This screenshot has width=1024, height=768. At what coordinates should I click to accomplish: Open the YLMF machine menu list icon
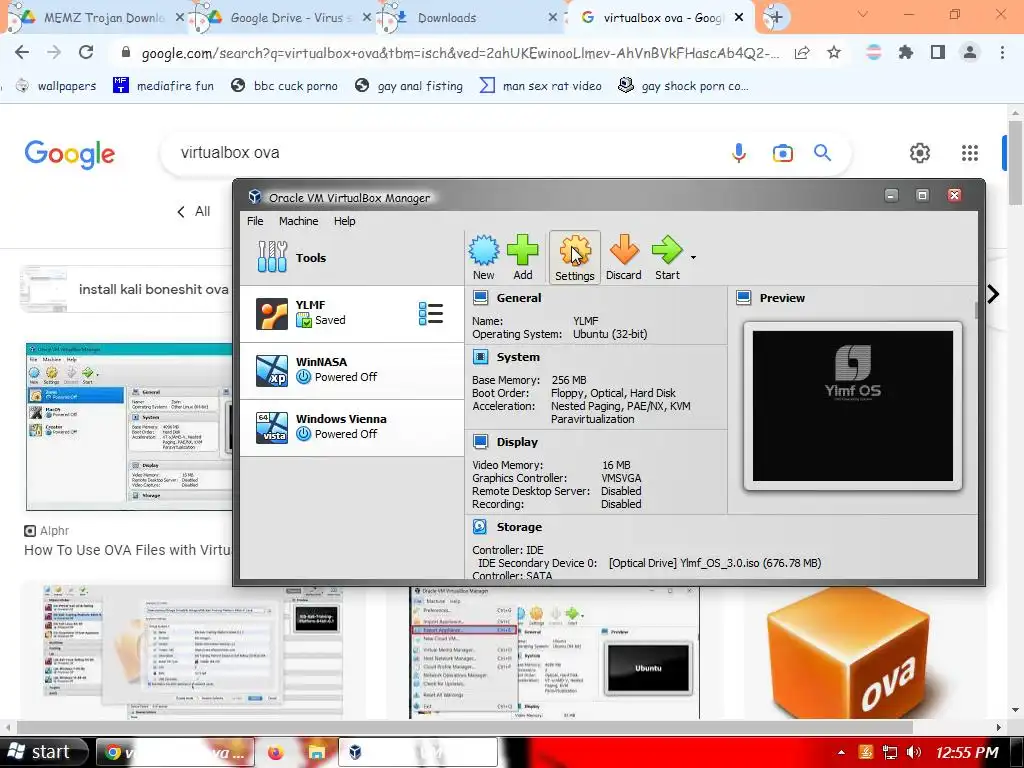pos(431,313)
